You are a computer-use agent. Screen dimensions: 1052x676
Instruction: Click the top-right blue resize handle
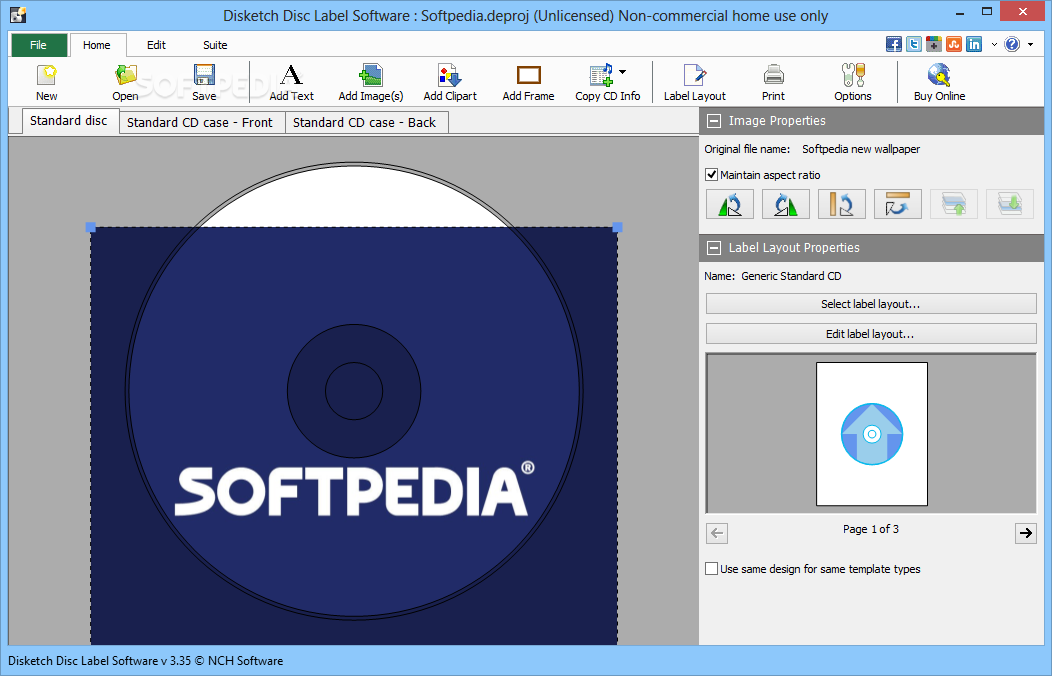tap(617, 227)
